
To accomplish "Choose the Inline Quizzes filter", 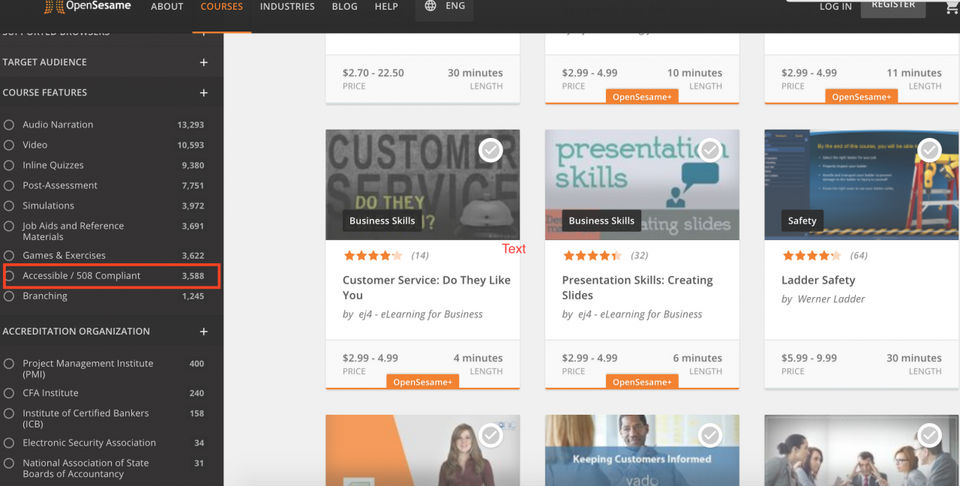I will [x=9, y=165].
